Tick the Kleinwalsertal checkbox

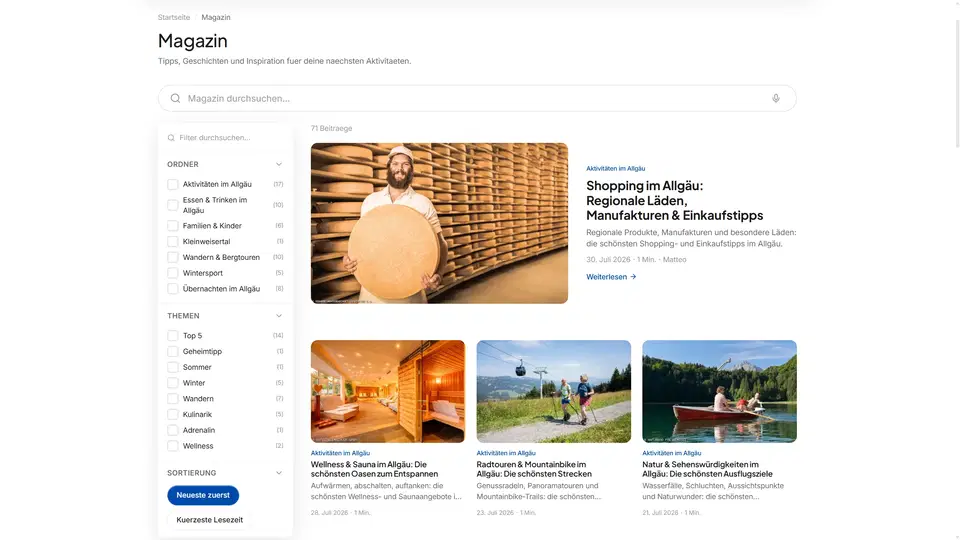pyautogui.click(x=173, y=241)
